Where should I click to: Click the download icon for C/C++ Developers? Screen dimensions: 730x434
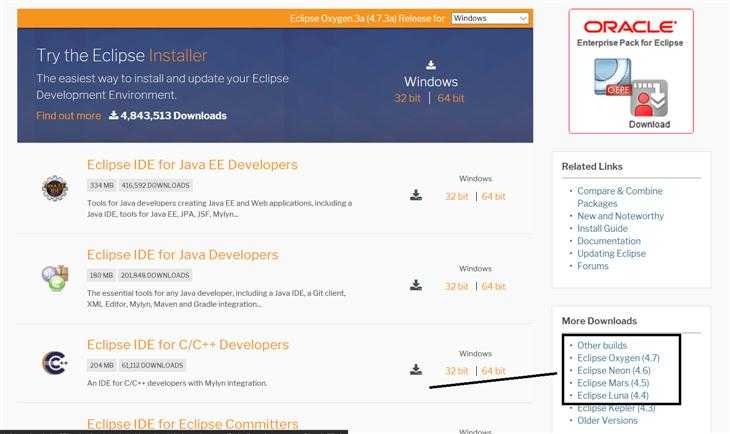(416, 370)
